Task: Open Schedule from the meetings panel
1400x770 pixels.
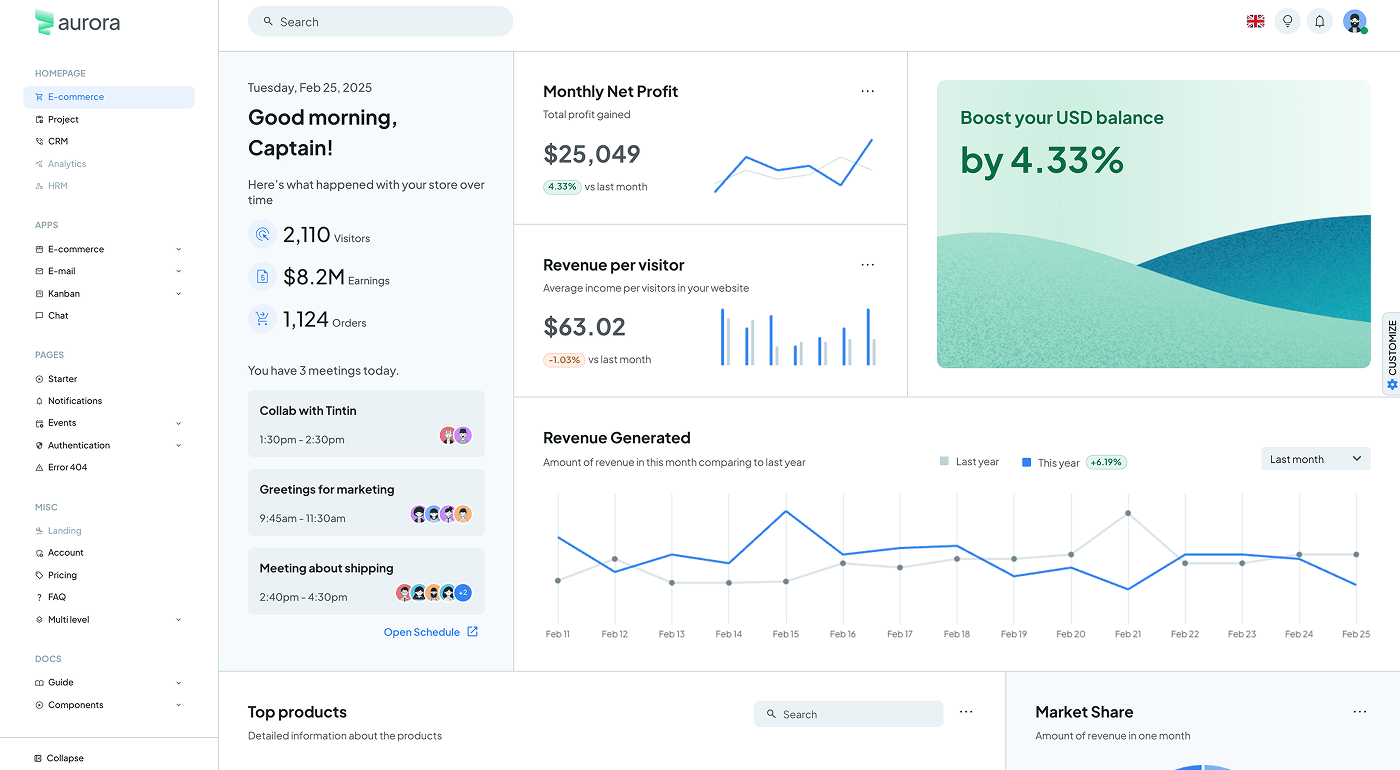Action: tap(422, 631)
